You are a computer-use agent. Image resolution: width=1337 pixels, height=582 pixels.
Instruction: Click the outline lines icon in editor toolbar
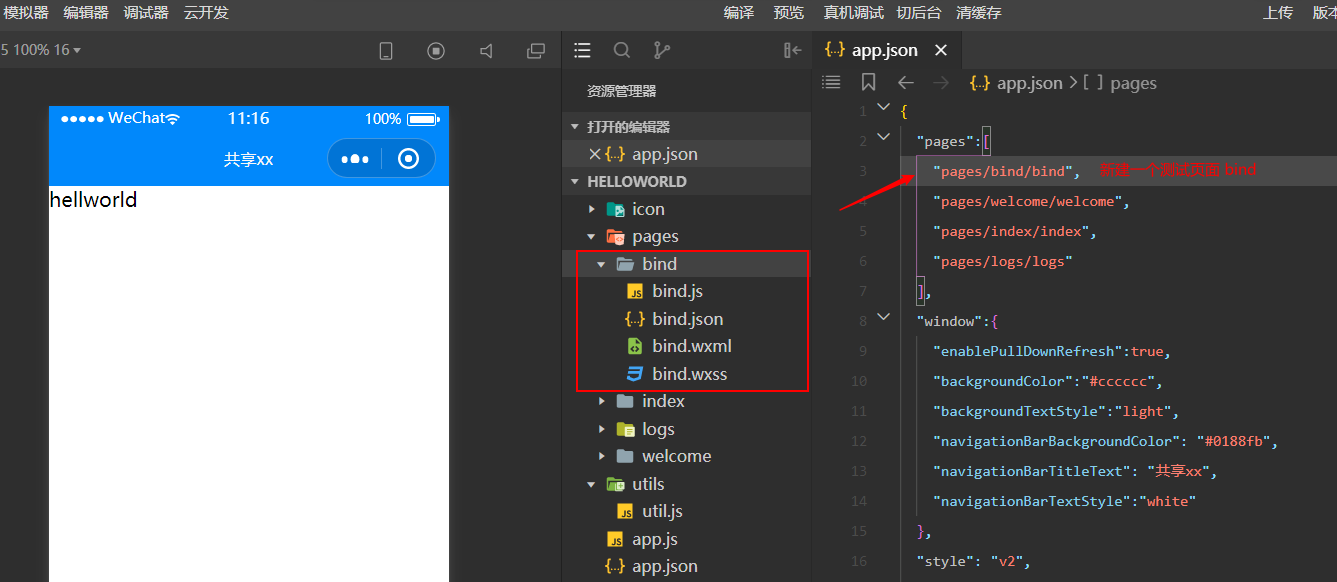tap(831, 83)
